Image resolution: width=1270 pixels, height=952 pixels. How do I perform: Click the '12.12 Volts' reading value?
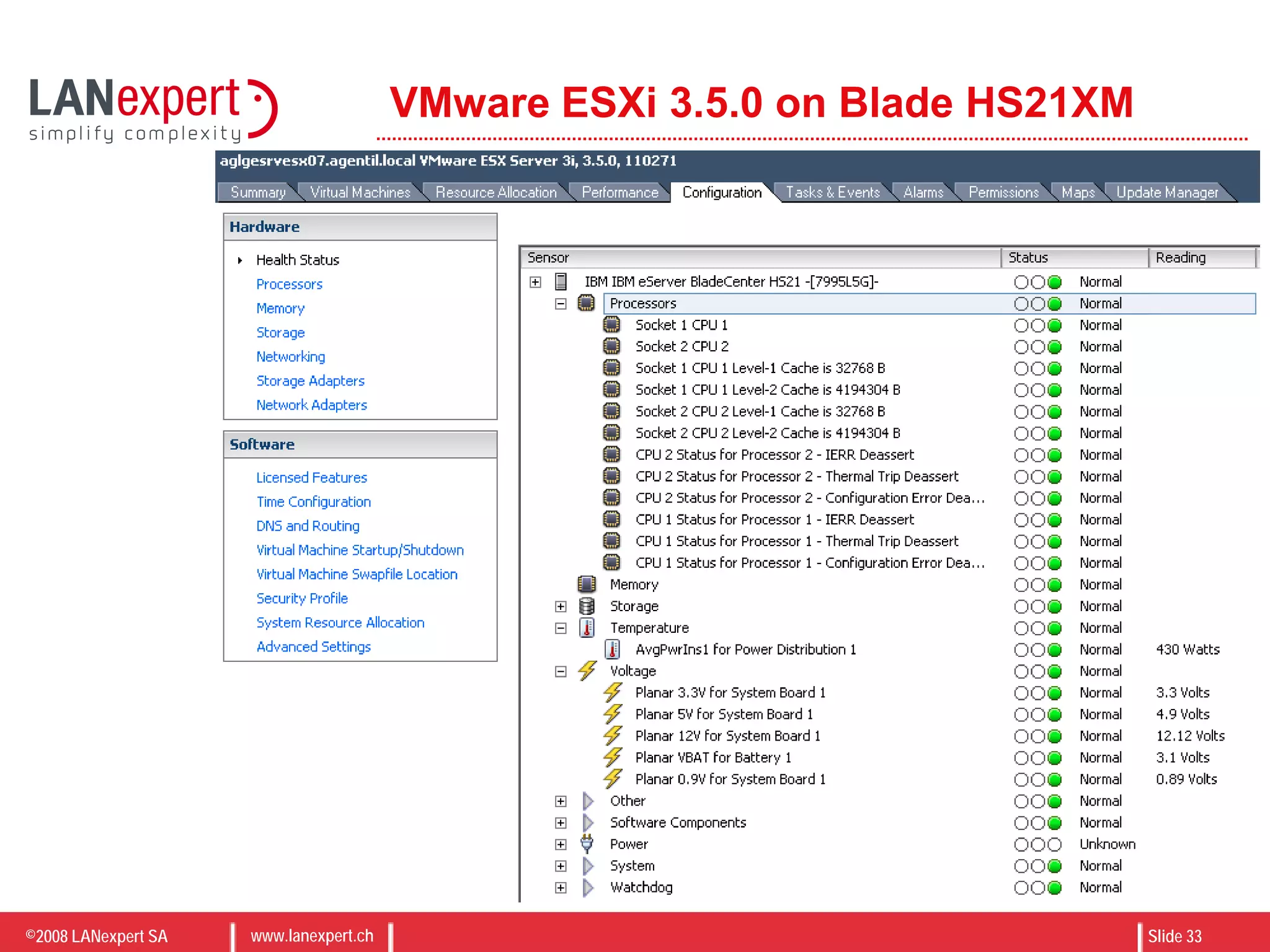point(1190,736)
